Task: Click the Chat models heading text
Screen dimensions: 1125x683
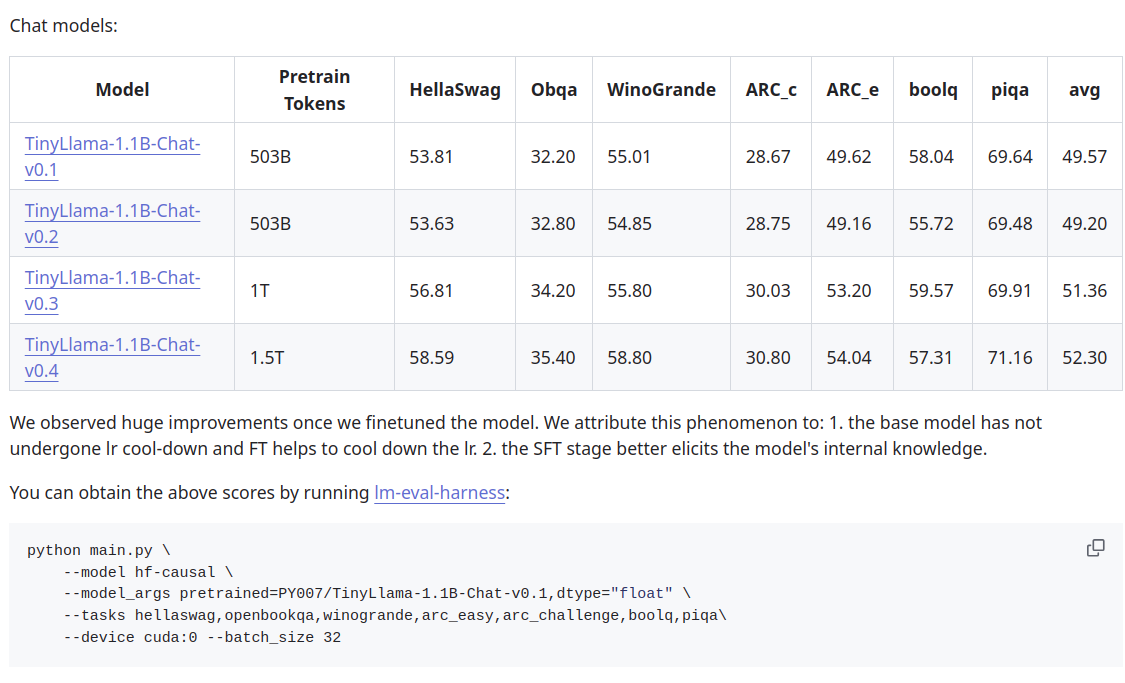Action: pos(64,25)
